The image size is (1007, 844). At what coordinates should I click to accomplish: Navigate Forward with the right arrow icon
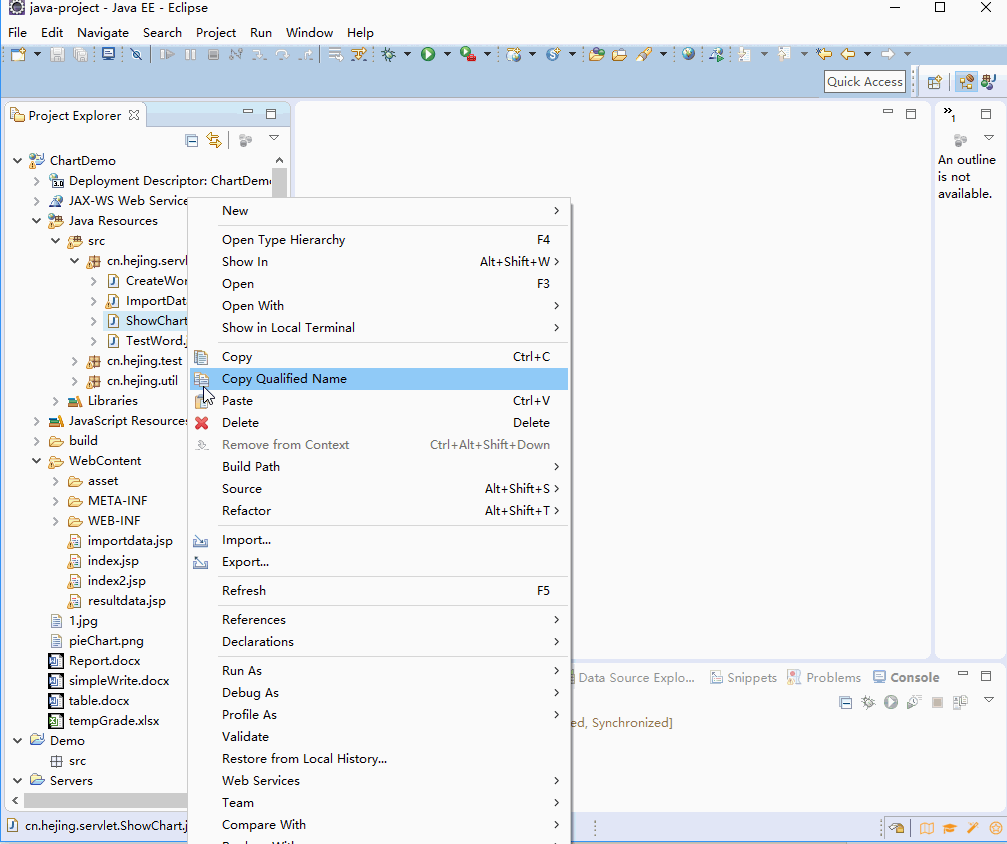[888, 55]
